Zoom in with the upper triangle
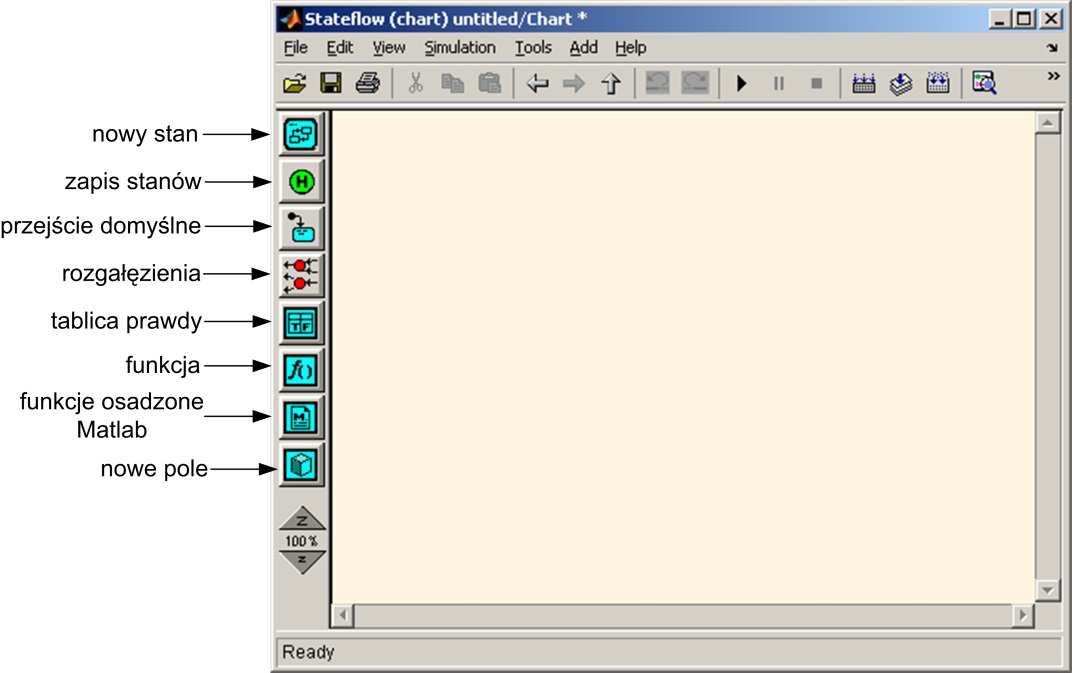 (x=302, y=518)
